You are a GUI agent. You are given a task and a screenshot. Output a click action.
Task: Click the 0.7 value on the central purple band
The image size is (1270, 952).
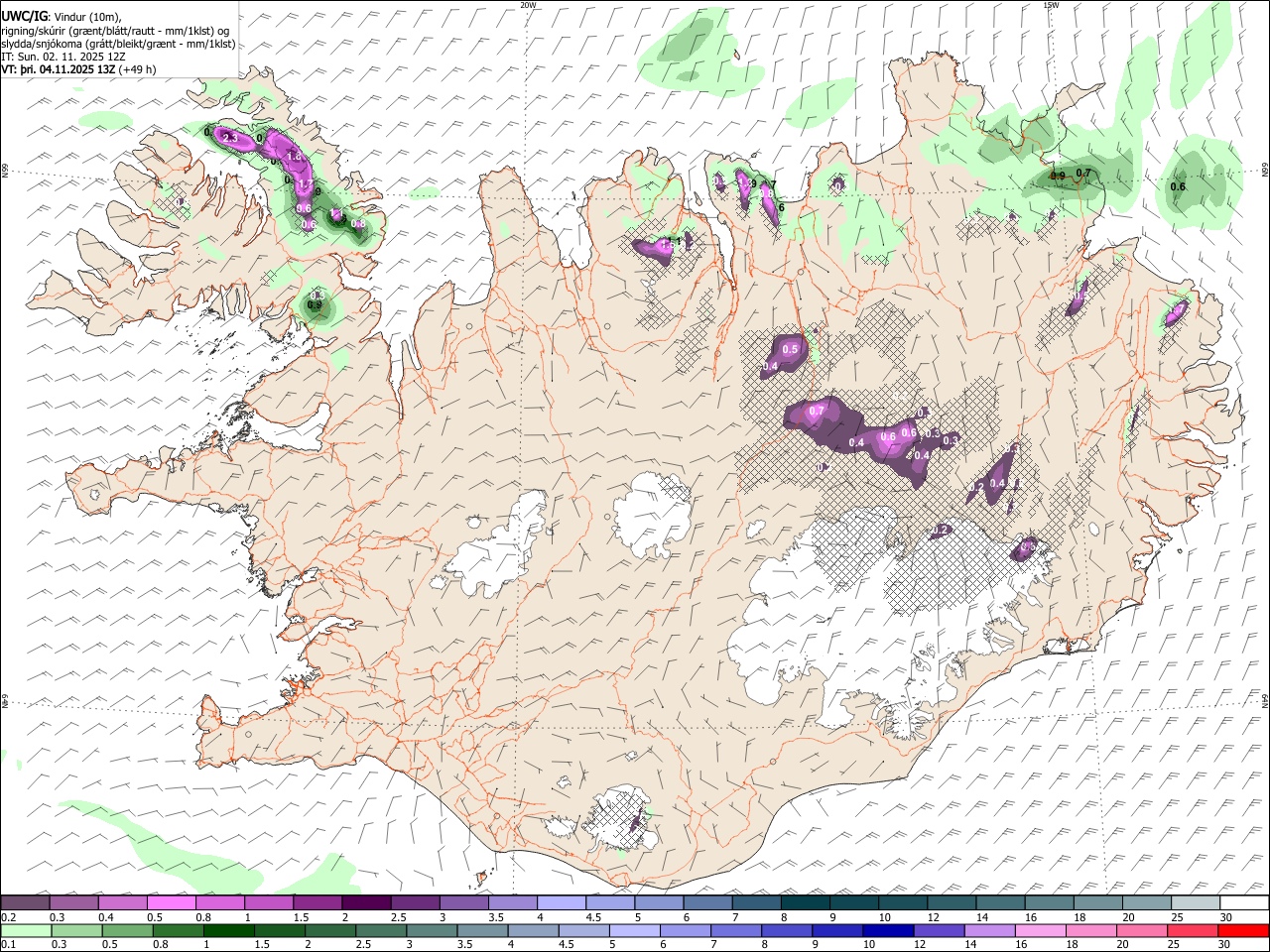coord(818,412)
